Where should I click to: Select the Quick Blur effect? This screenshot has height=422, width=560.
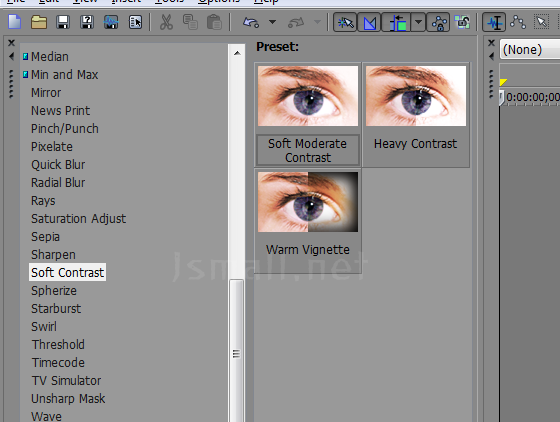(x=58, y=165)
